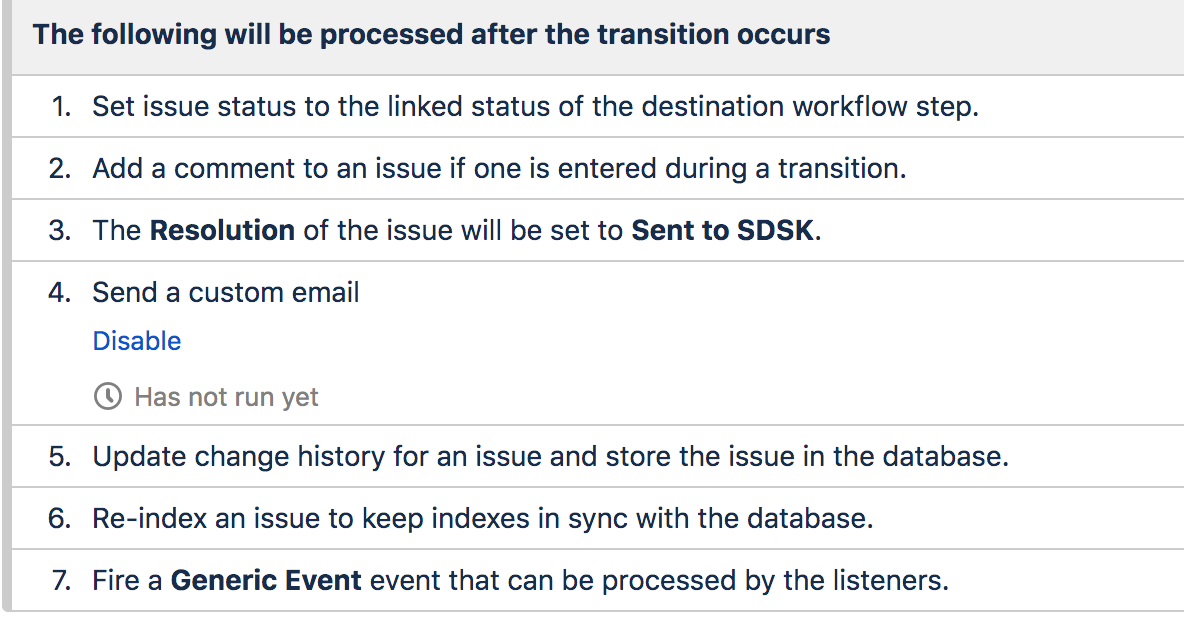Click the number 5 list marker

click(x=60, y=456)
